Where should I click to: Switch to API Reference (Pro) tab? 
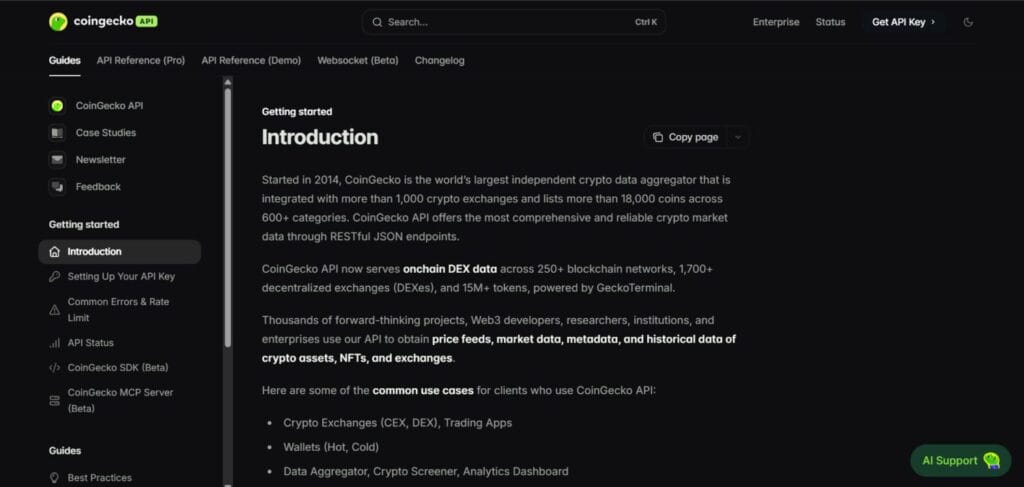point(141,60)
